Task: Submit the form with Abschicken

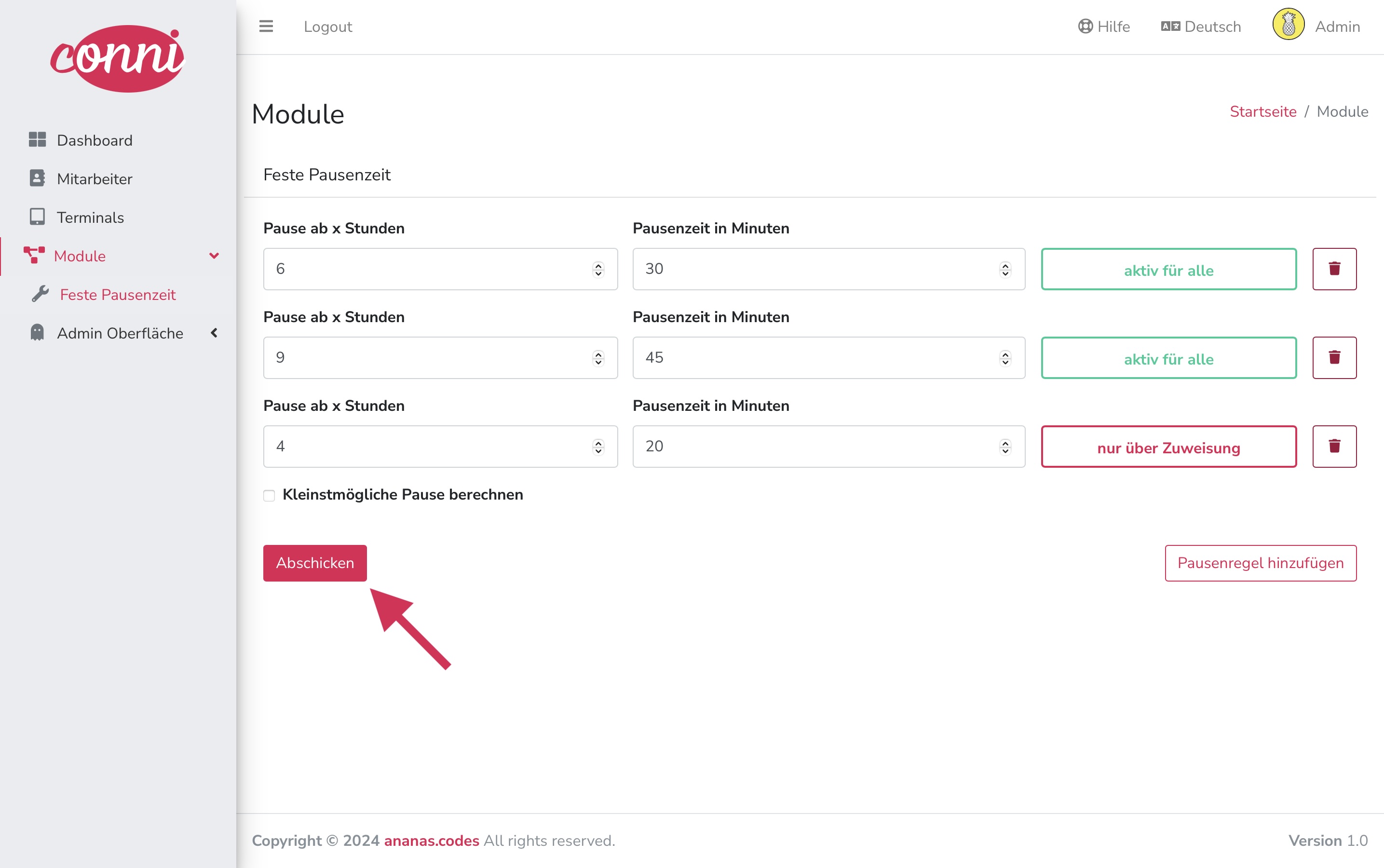Action: click(x=315, y=563)
